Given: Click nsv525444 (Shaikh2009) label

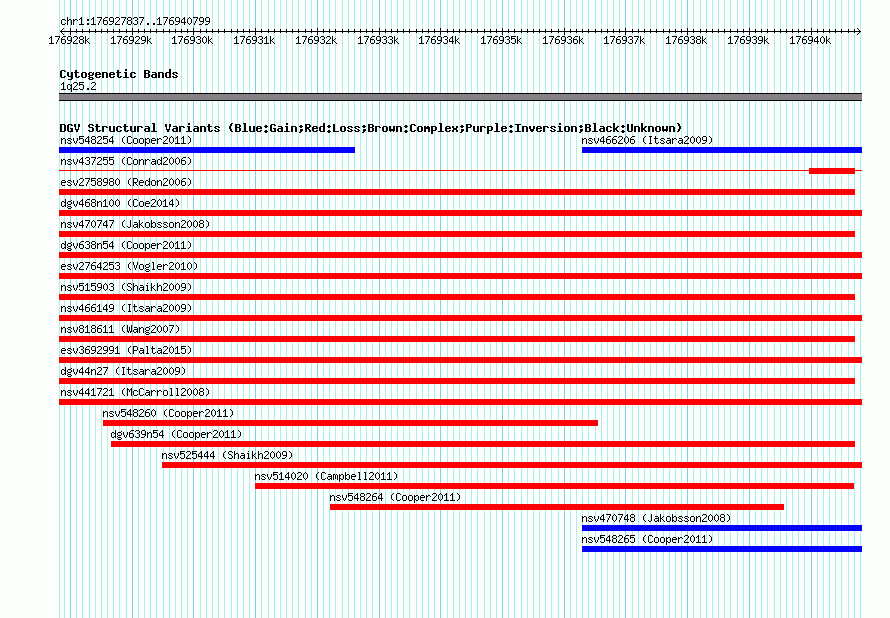Looking at the screenshot, I should click(227, 455).
